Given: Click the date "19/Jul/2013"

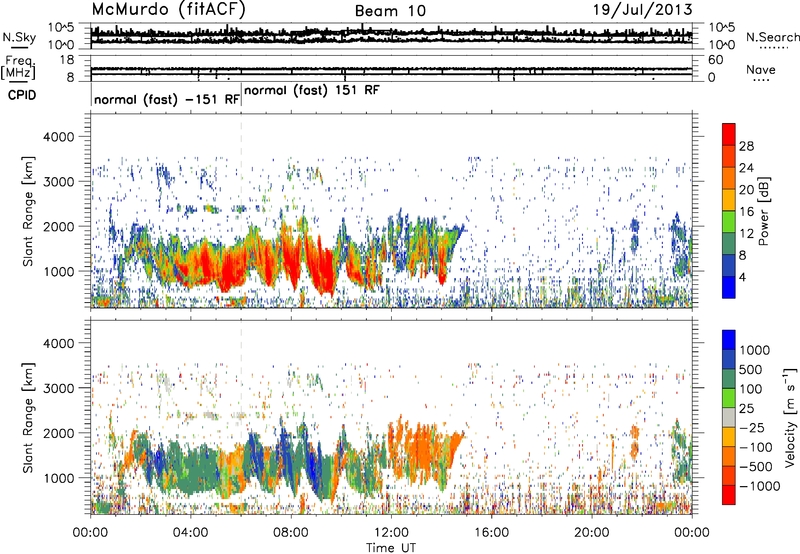Looking at the screenshot, I should point(642,10).
